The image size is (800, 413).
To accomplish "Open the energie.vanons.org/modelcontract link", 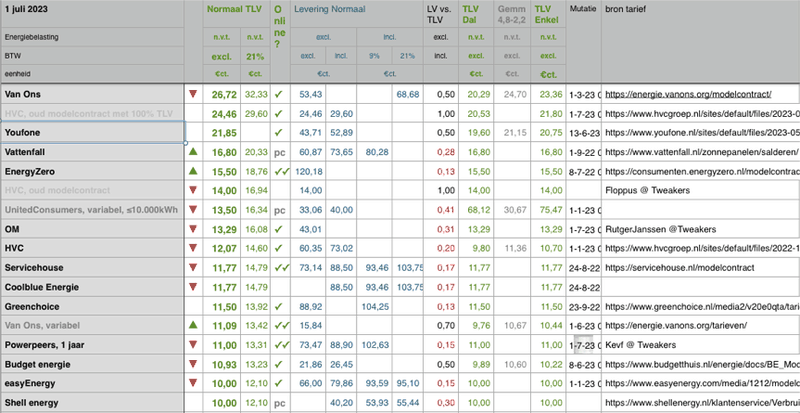I will coord(688,94).
